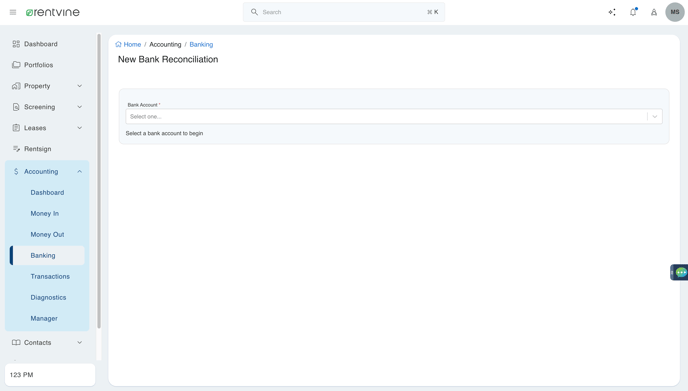This screenshot has width=688, height=391.
Task: Open the Bank Account dropdown arrow
Action: (655, 117)
